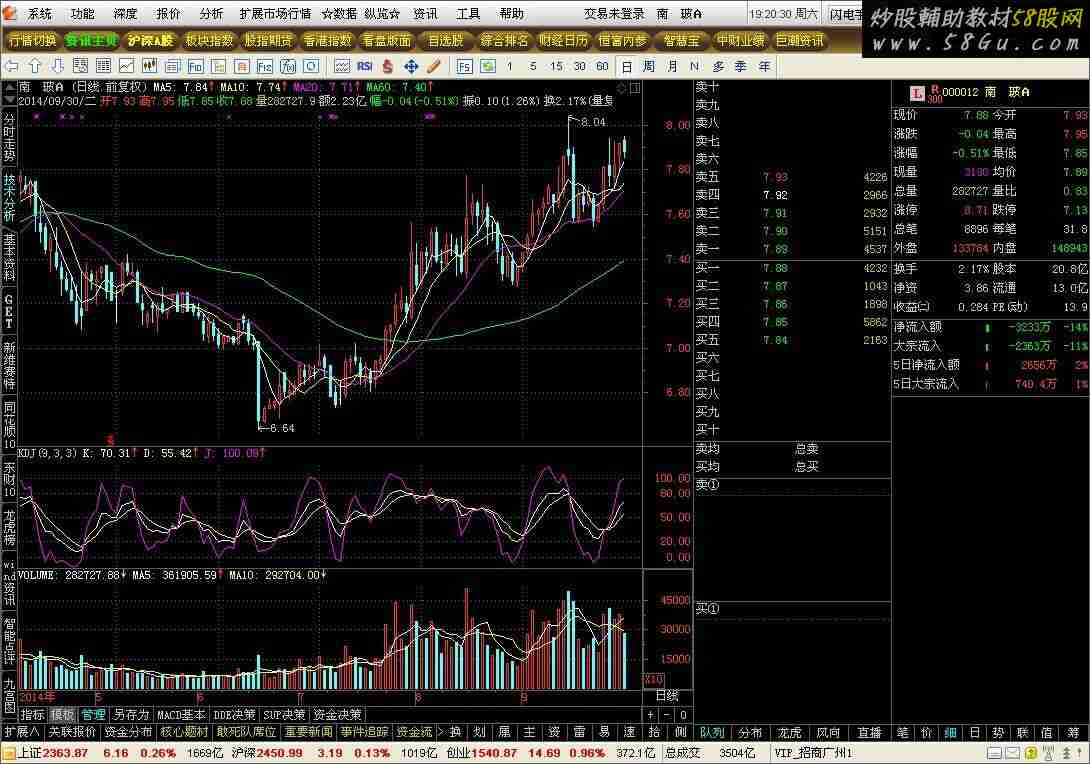Switch to yearly 年 period
Image resolution: width=1090 pixels, height=764 pixels.
[x=764, y=67]
